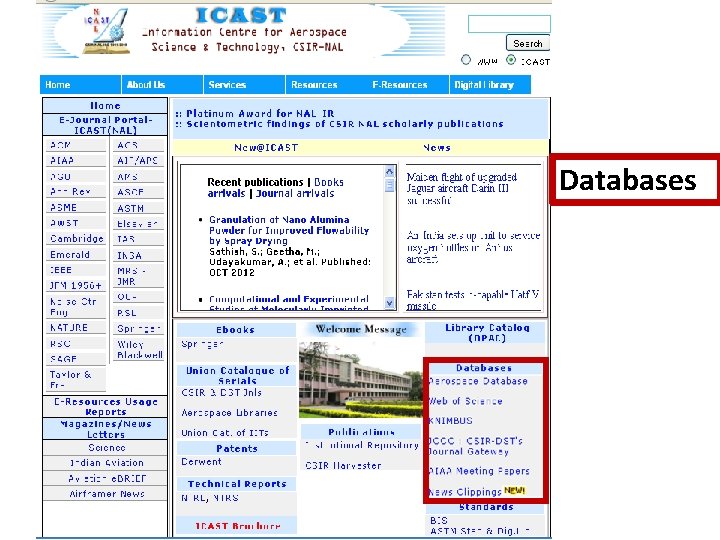Viewport: 720px width, 540px height.
Task: Click the Search button
Action: coord(528,43)
